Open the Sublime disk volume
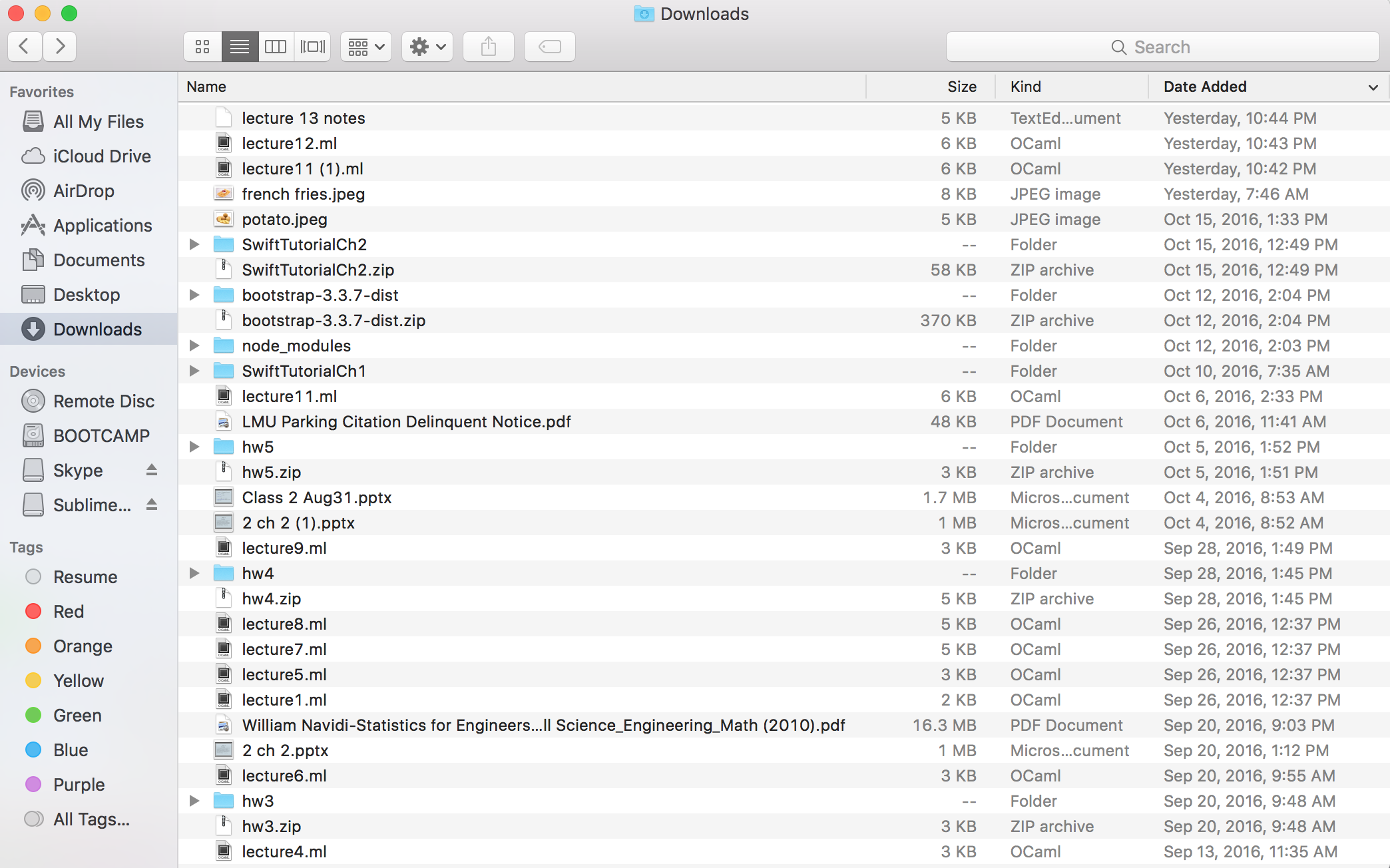This screenshot has width=1390, height=868. (x=77, y=505)
